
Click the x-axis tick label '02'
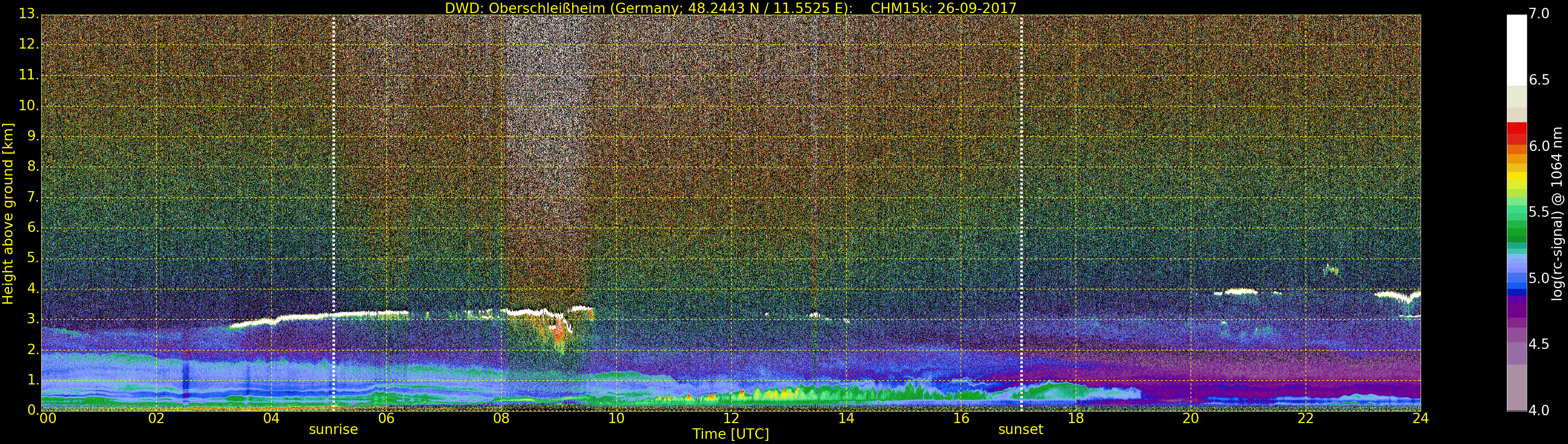pyautogui.click(x=156, y=418)
